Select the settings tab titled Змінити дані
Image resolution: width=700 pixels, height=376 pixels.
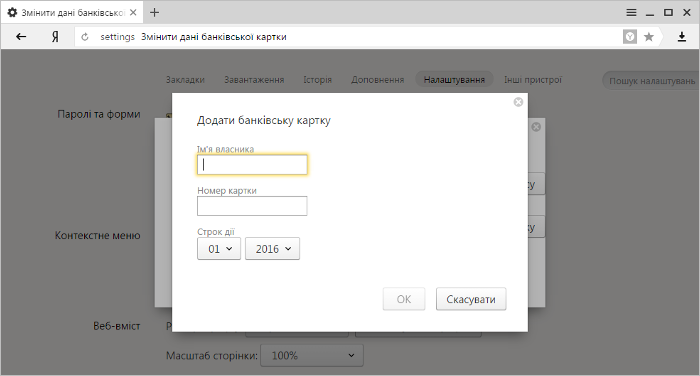(x=72, y=13)
